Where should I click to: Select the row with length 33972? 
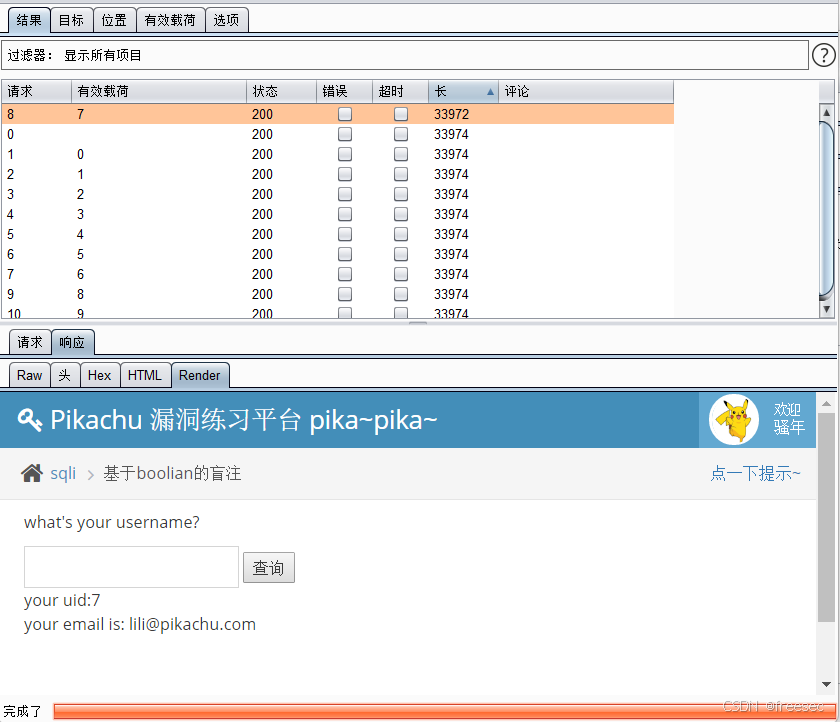click(x=338, y=114)
